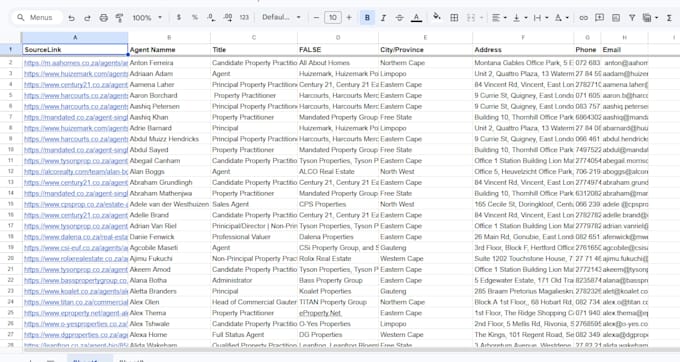Select the Northern Cape cell in row 2
The width and height of the screenshot is (680, 362).
(x=425, y=63)
